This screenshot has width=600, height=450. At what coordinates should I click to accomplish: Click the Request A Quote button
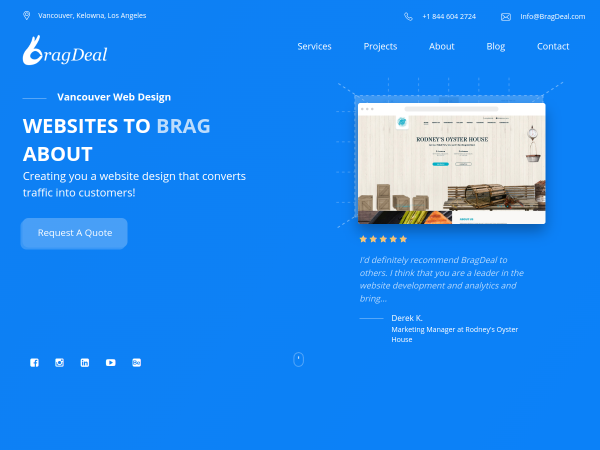point(74,233)
